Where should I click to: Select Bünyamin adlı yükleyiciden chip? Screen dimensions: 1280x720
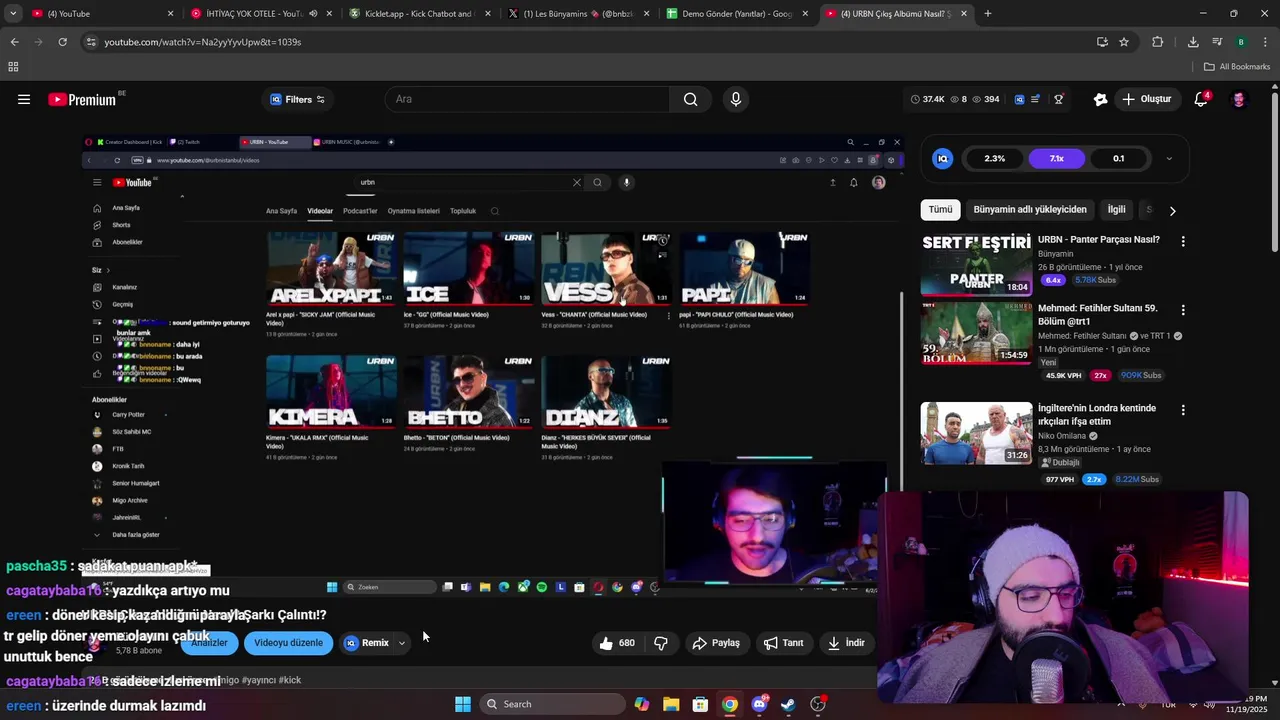click(1030, 210)
